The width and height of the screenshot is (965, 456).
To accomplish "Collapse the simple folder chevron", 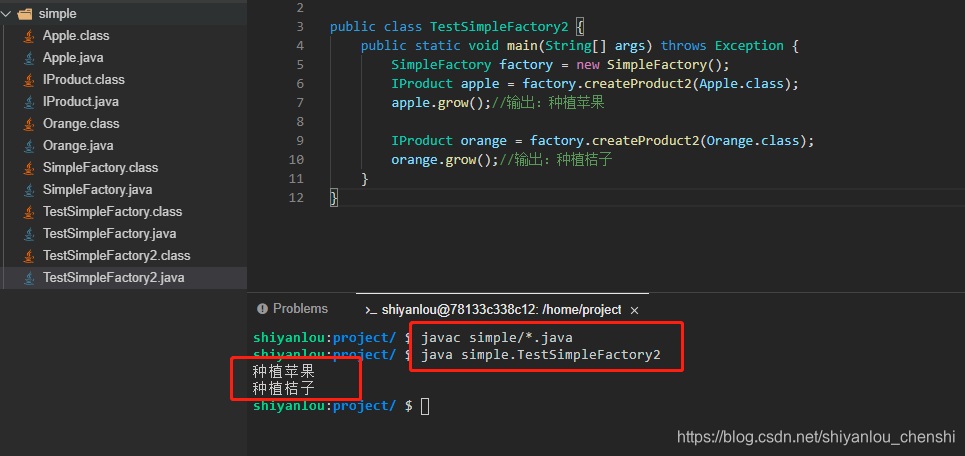I will click(6, 14).
